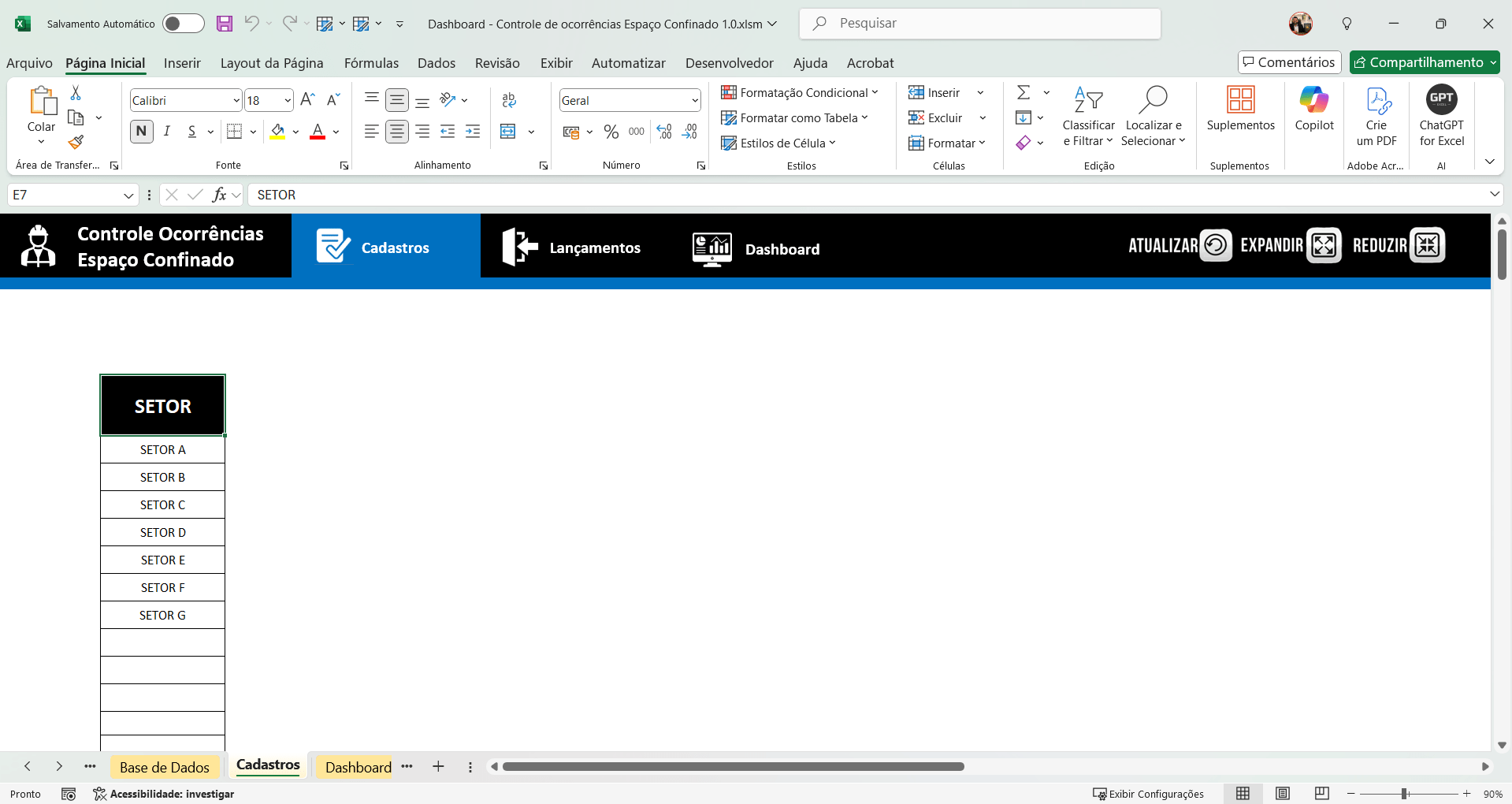Toggle the Salvamento Automático switch

pyautogui.click(x=183, y=24)
